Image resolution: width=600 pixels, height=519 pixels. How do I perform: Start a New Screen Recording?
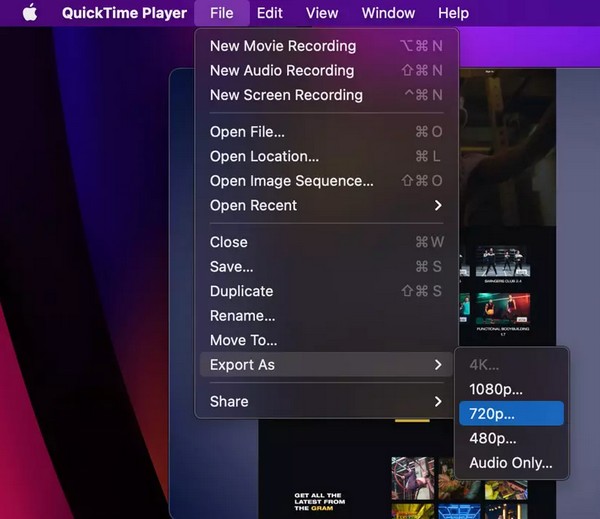click(x=326, y=95)
